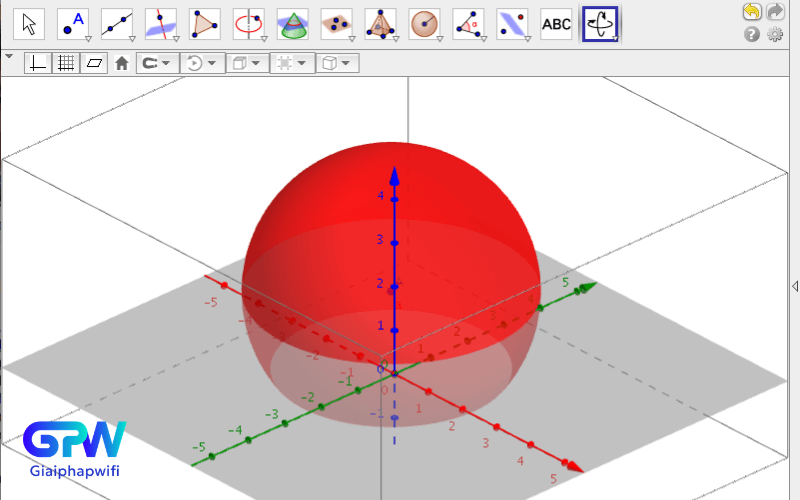The width and height of the screenshot is (800, 500).
Task: Expand the side panel with the right-edge arrow
Action: pos(795,286)
